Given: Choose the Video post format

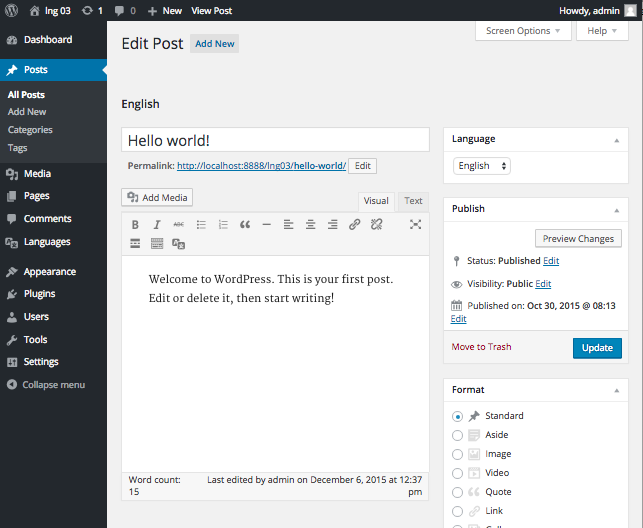Looking at the screenshot, I should click(x=457, y=473).
